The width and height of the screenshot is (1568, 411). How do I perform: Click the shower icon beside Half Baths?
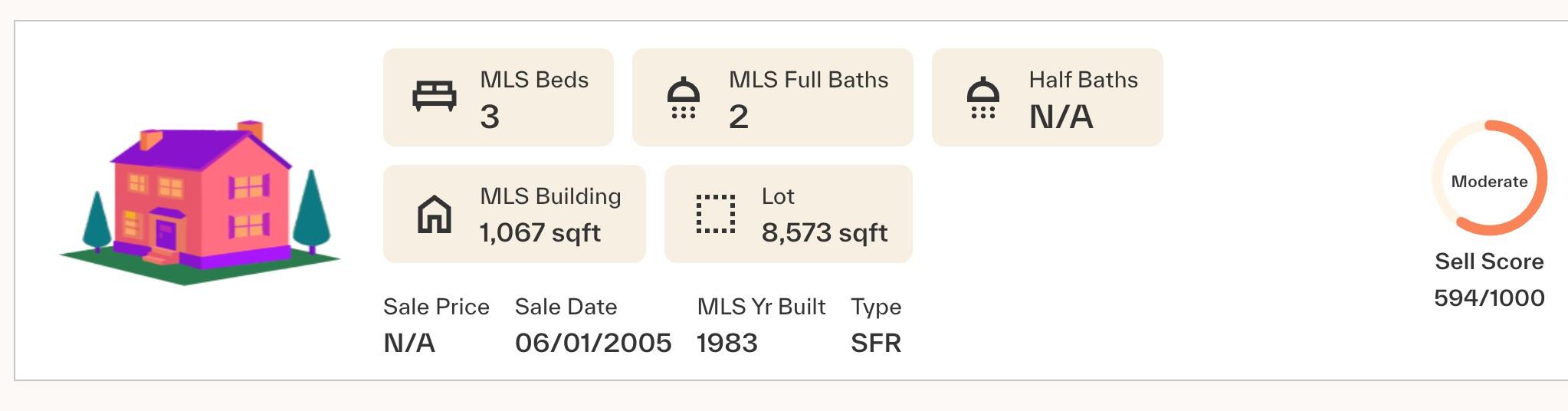pyautogui.click(x=982, y=97)
